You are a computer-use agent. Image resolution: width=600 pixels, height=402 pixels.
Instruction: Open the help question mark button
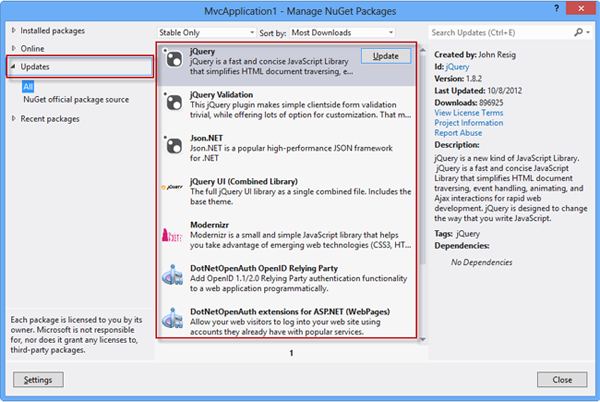pos(556,8)
